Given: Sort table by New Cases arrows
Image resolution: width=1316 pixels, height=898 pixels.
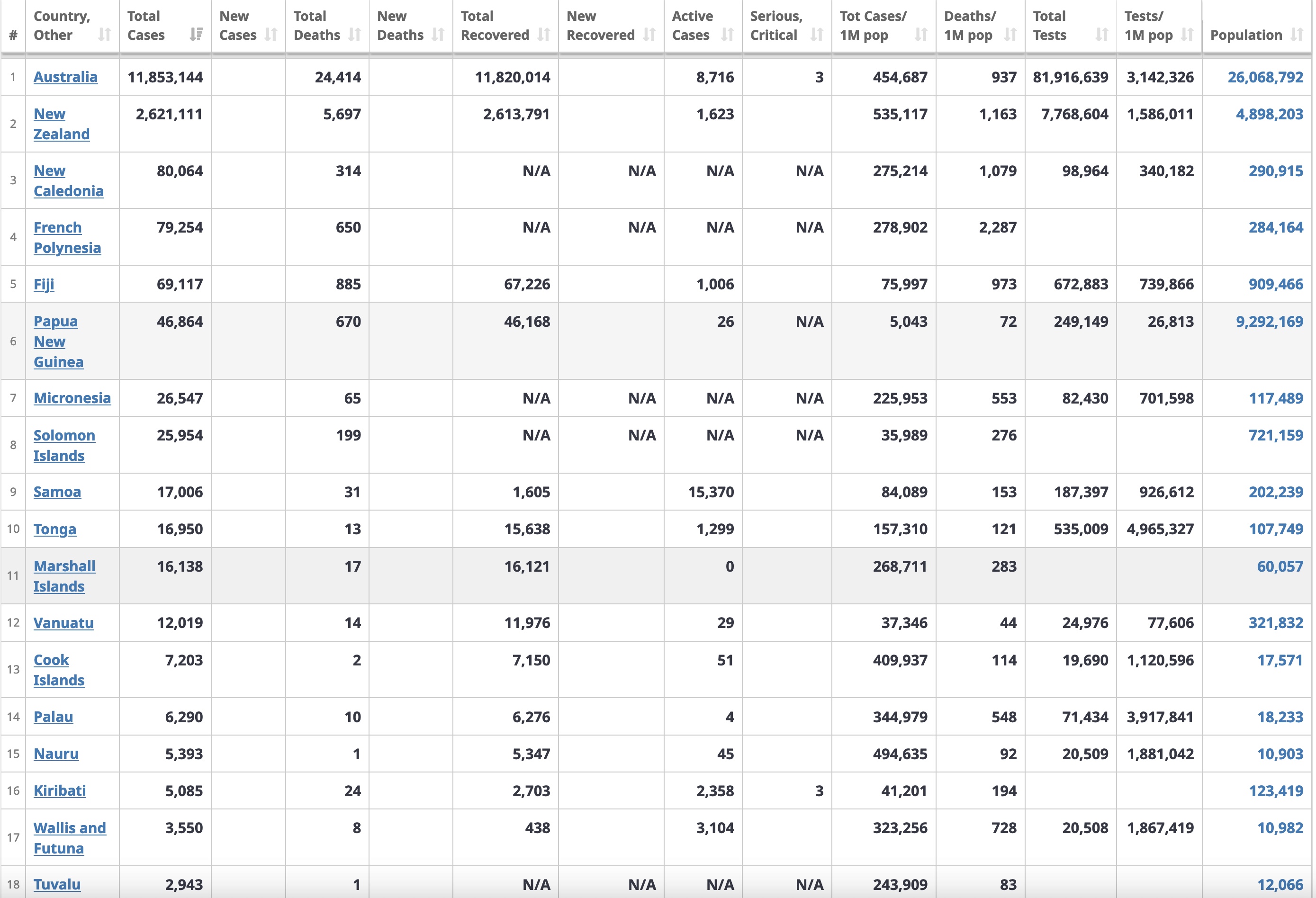Looking at the screenshot, I should (x=271, y=35).
